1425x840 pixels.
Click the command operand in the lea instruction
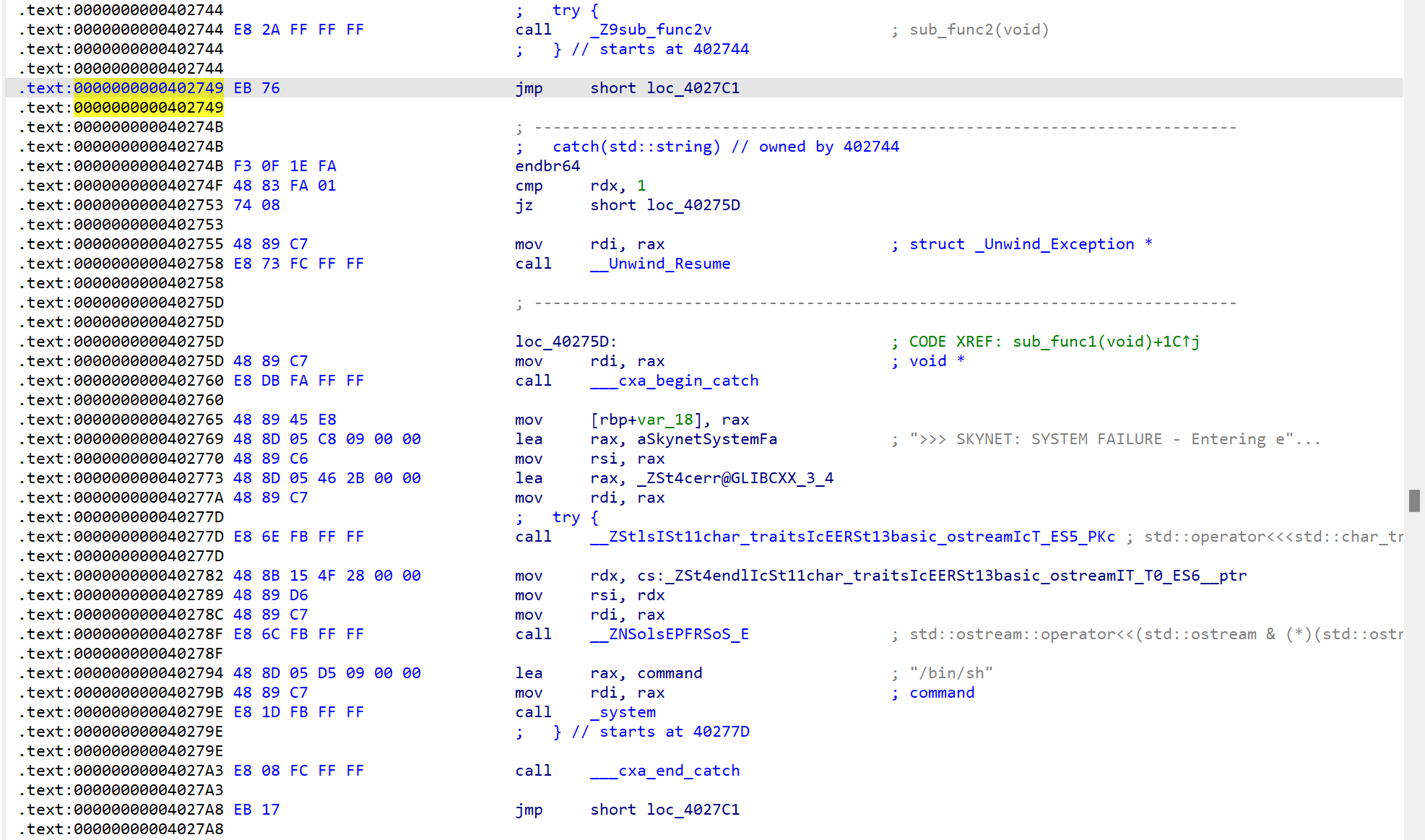[669, 673]
